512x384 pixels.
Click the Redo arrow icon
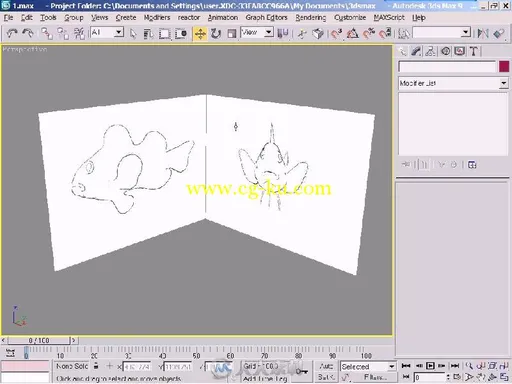coord(28,33)
